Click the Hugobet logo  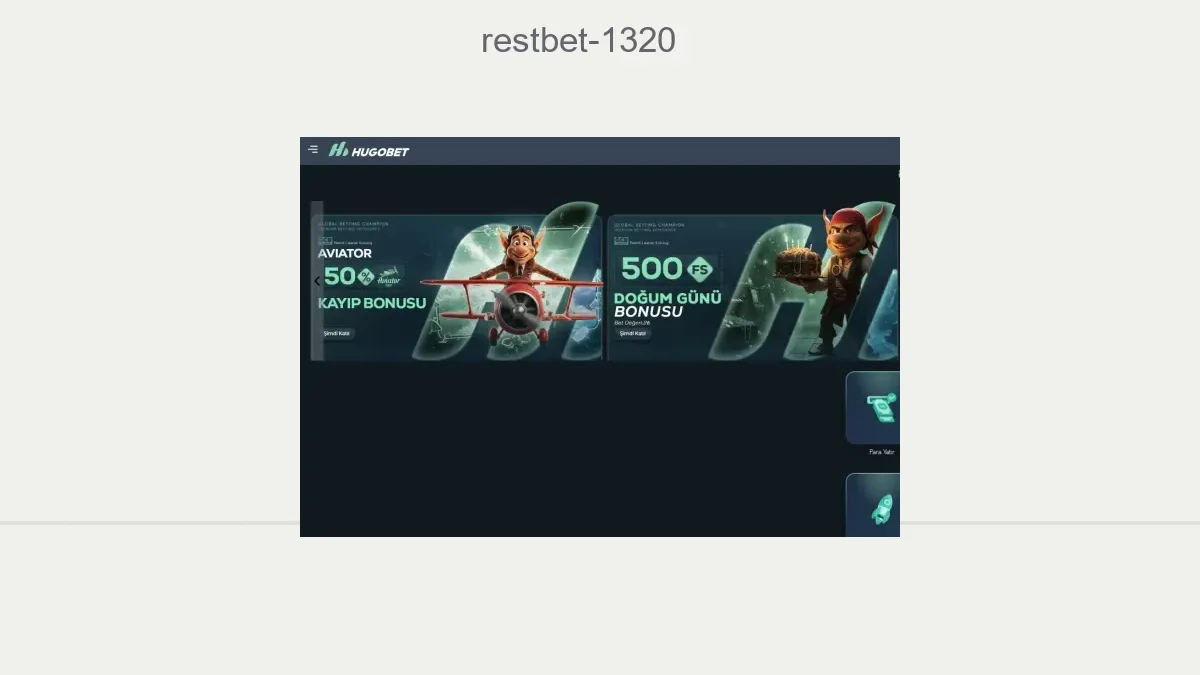(x=369, y=150)
